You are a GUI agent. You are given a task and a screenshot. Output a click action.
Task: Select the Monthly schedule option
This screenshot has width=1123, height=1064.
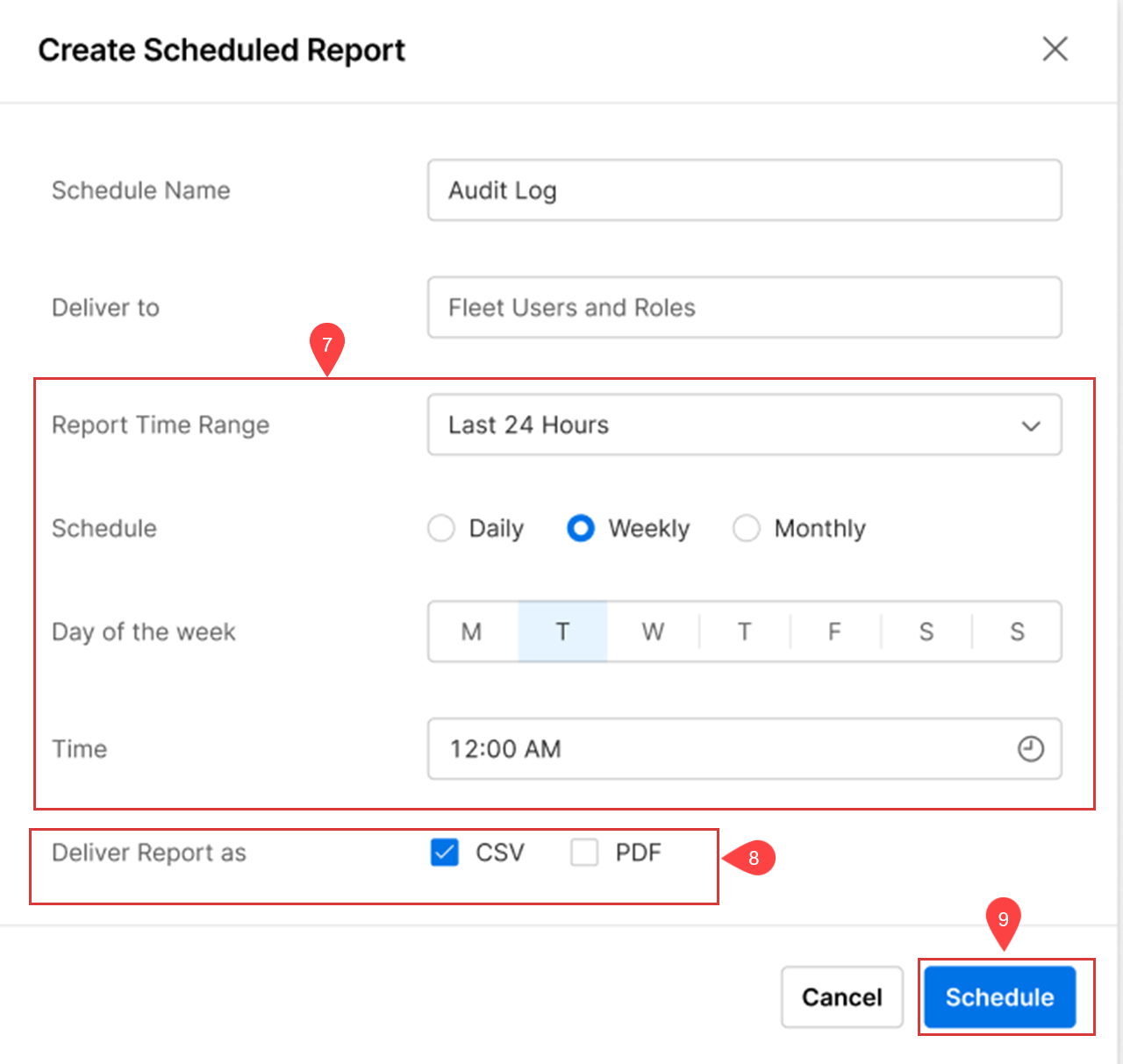[x=747, y=528]
